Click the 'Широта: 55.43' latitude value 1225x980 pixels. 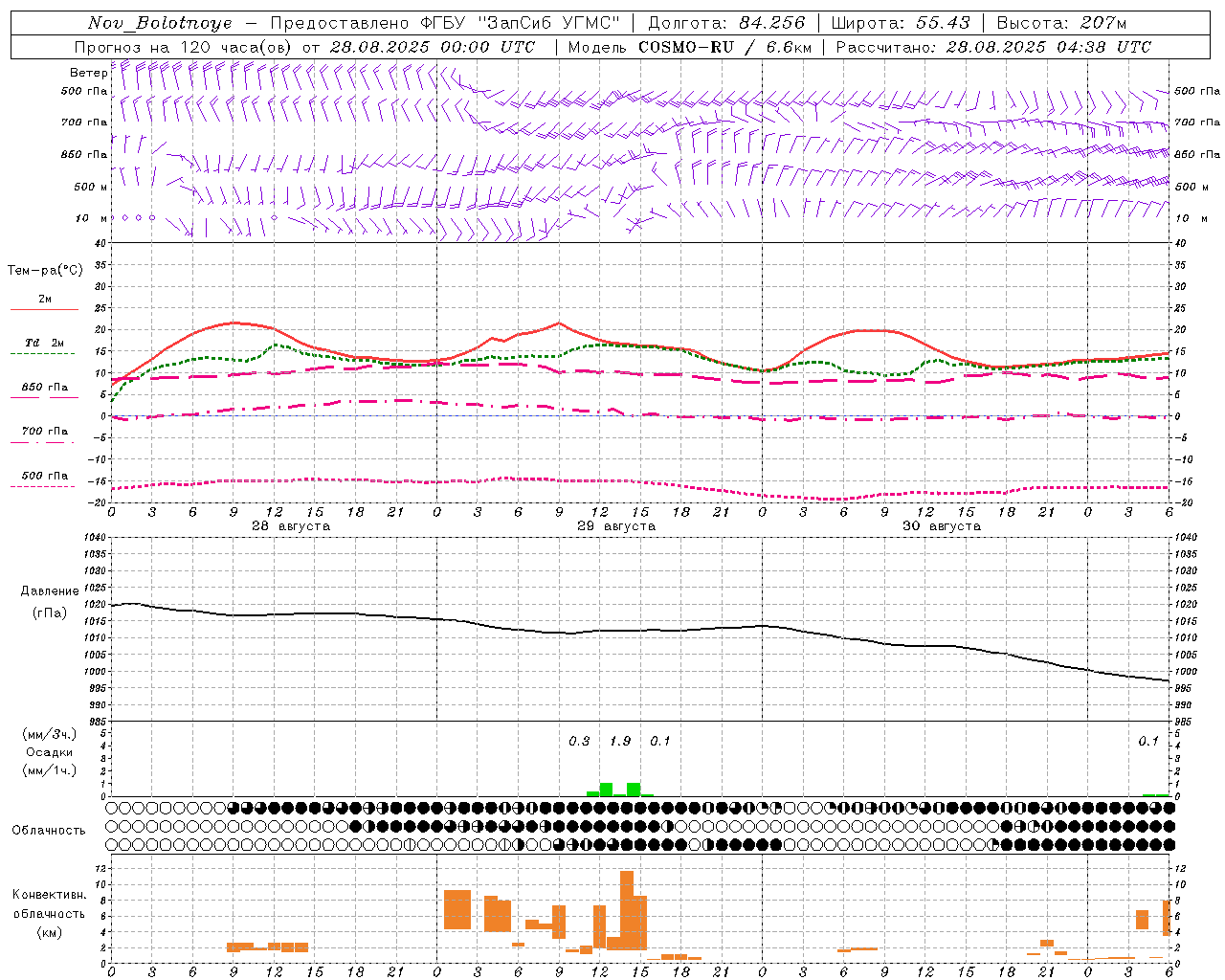point(901,23)
